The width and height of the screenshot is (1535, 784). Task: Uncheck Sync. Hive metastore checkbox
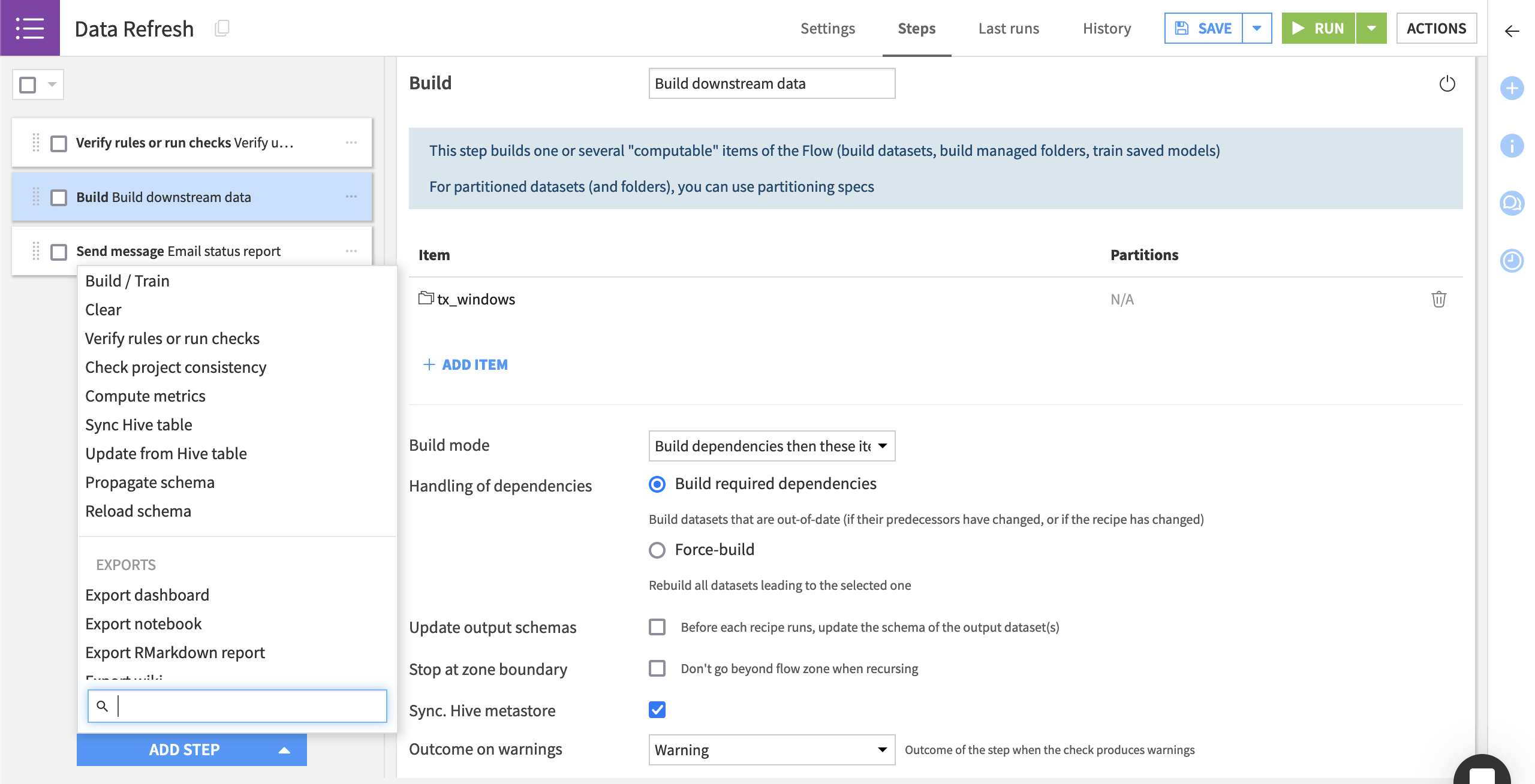[657, 710]
